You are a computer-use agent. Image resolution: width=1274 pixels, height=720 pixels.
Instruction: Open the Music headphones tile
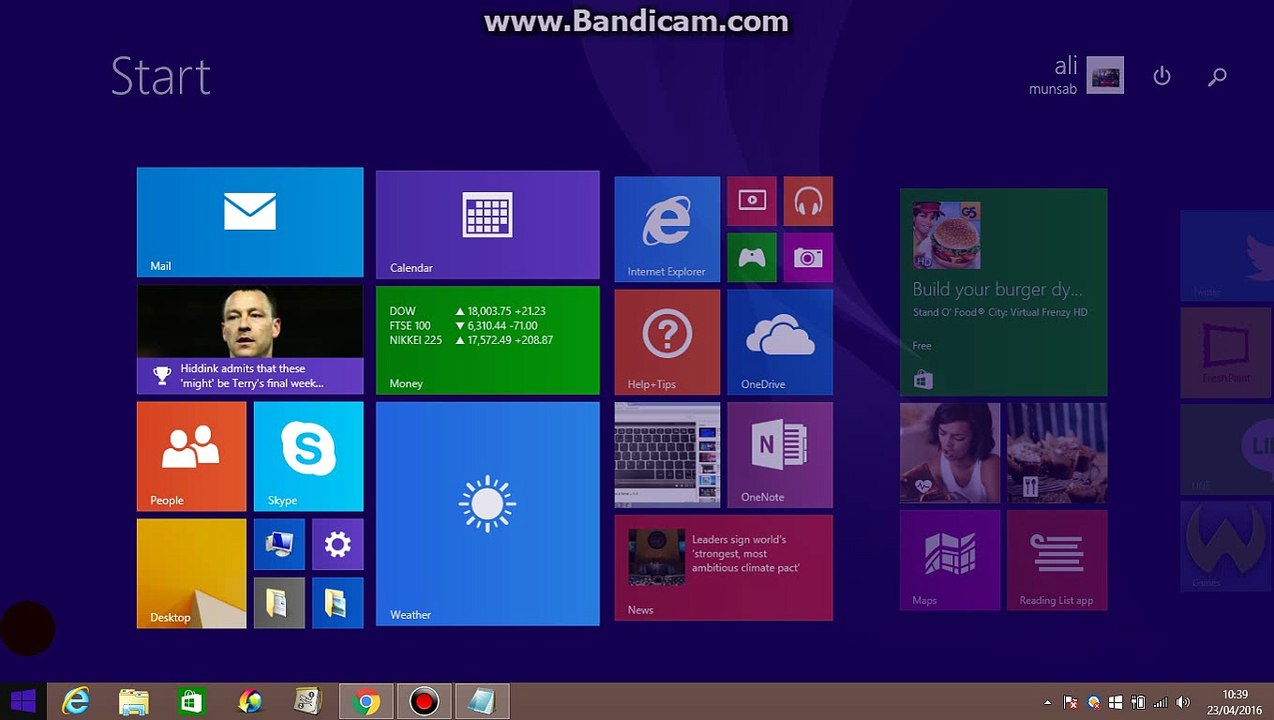point(808,201)
